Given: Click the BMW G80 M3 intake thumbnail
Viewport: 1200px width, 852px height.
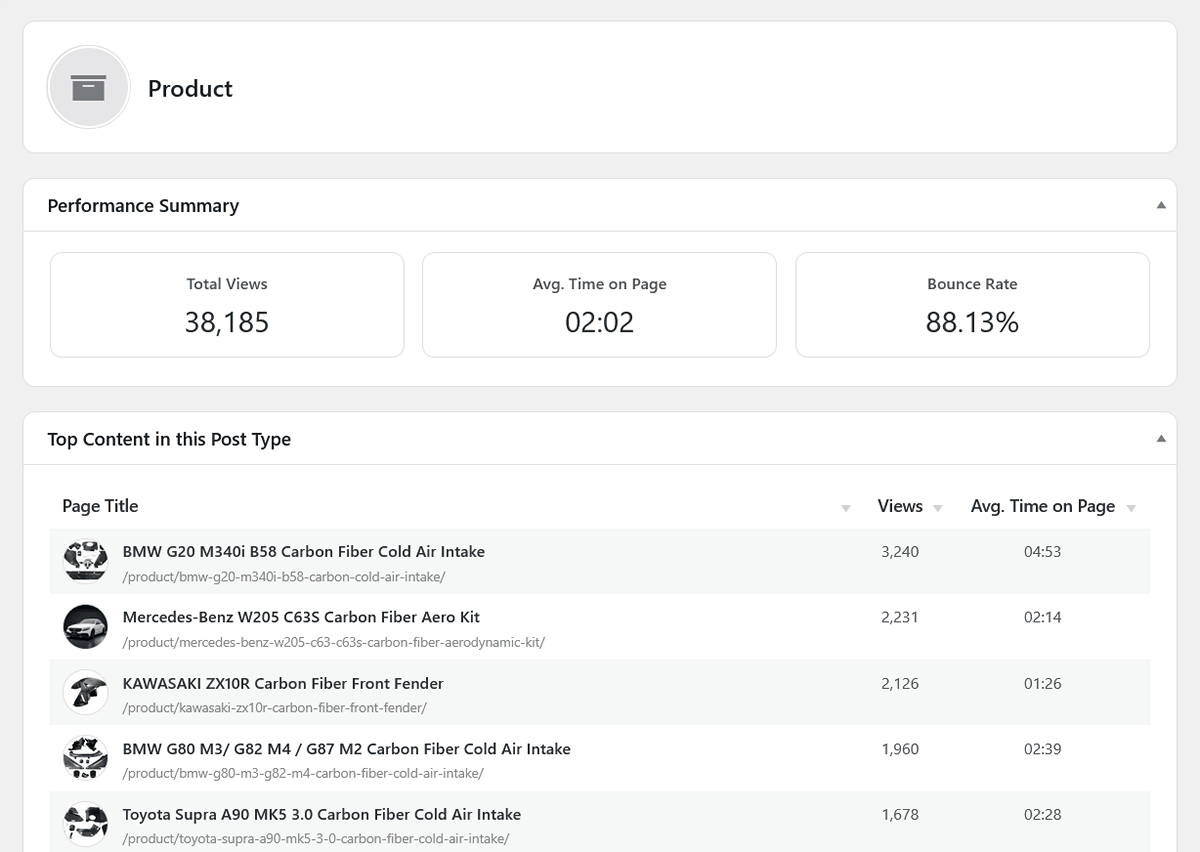Looking at the screenshot, I should (x=85, y=758).
